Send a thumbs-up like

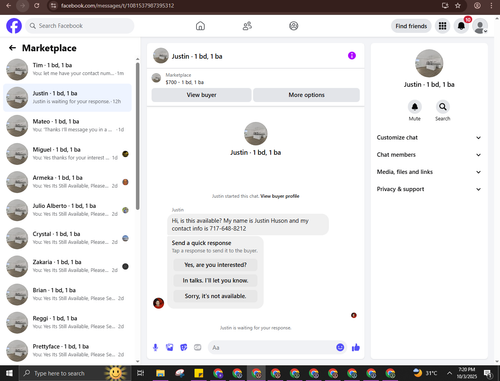pos(356,348)
